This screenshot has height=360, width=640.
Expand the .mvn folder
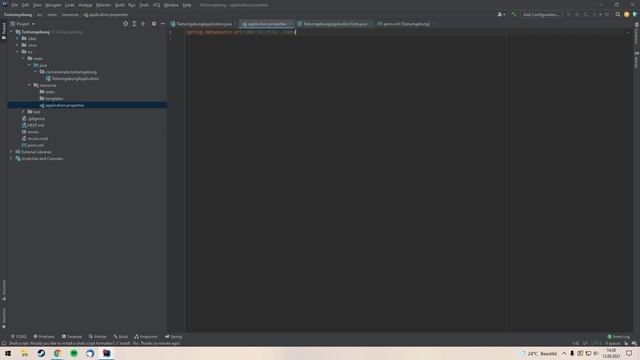18,45
